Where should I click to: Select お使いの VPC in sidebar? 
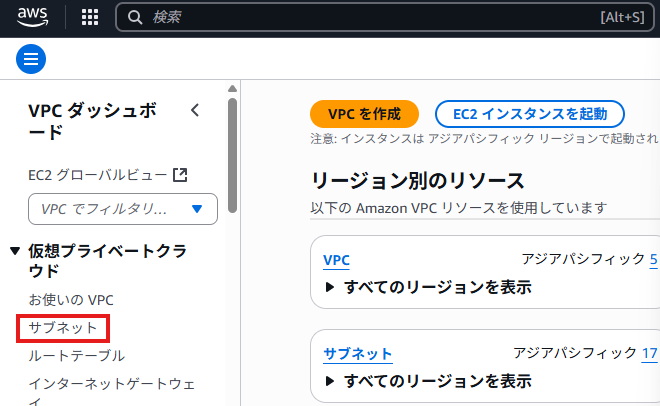click(x=71, y=300)
